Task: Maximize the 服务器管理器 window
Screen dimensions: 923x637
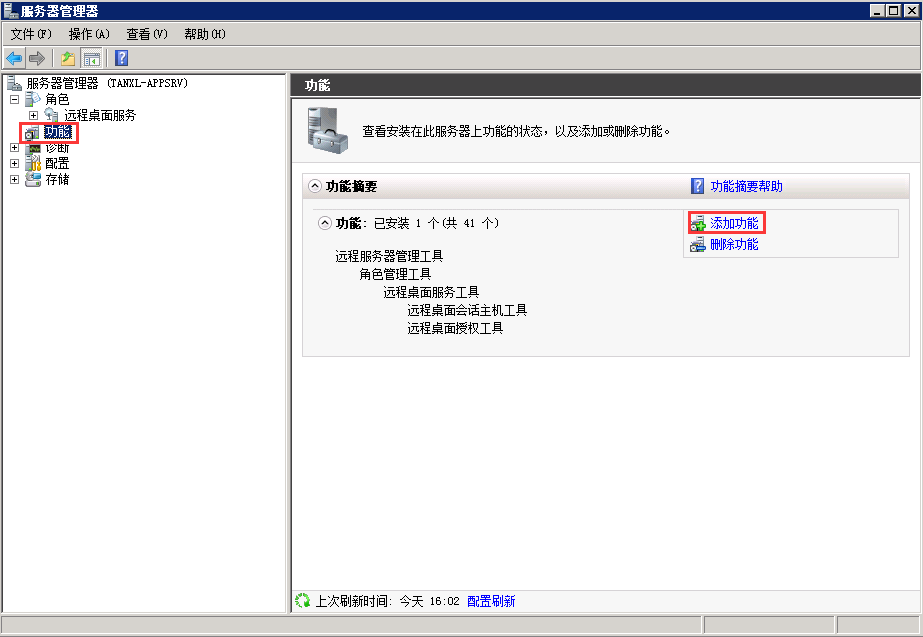Action: click(893, 10)
